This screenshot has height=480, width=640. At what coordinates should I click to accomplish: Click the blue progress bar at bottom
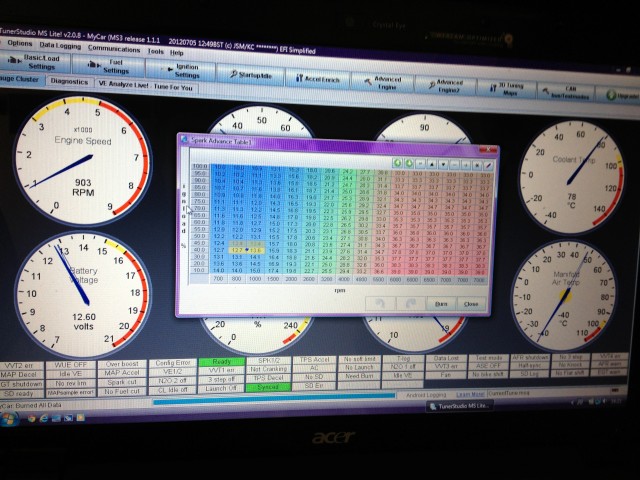coord(273,398)
